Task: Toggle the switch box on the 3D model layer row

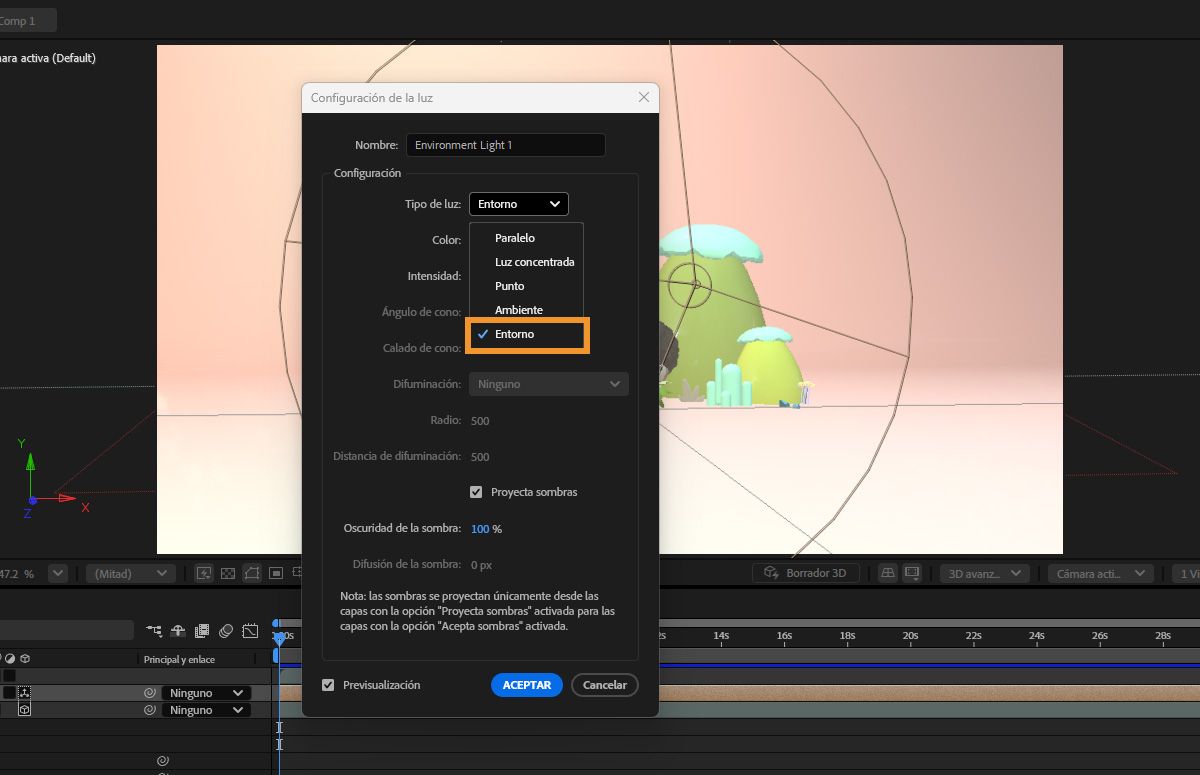Action: 9,693
